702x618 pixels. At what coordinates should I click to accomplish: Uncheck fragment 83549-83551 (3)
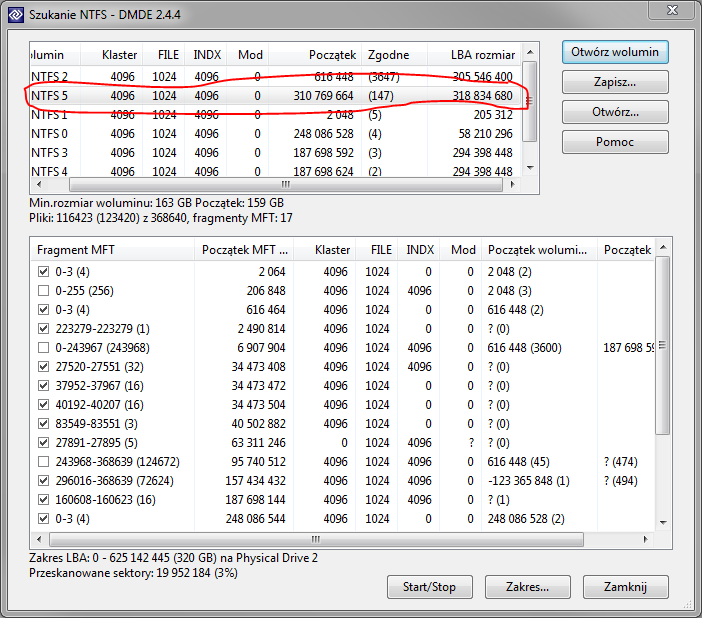click(x=43, y=424)
